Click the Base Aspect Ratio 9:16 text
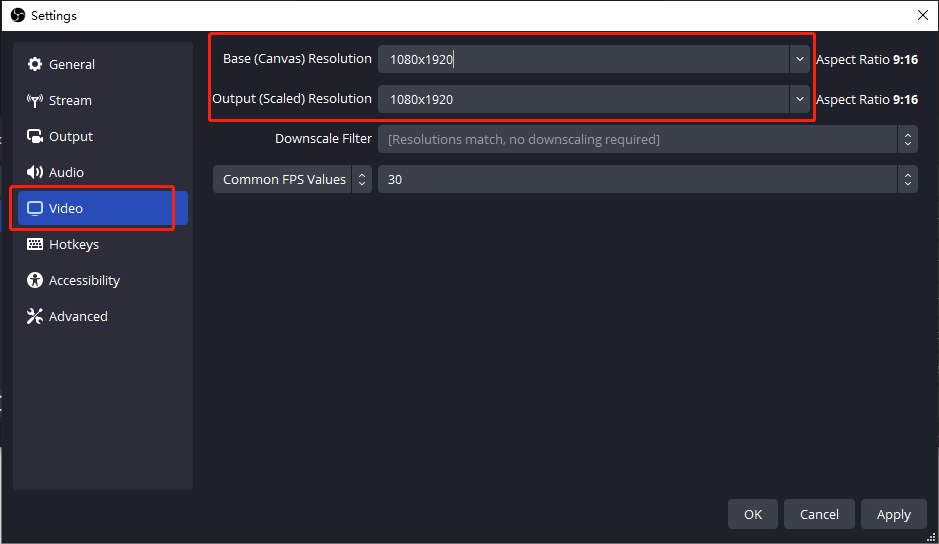 point(867,59)
